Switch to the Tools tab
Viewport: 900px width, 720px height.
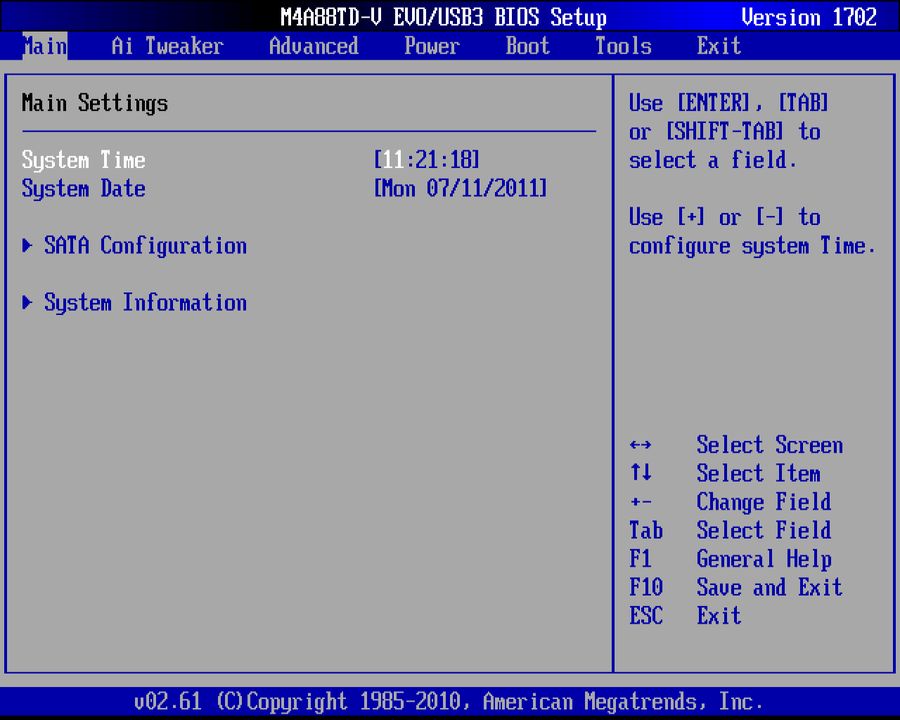point(622,46)
